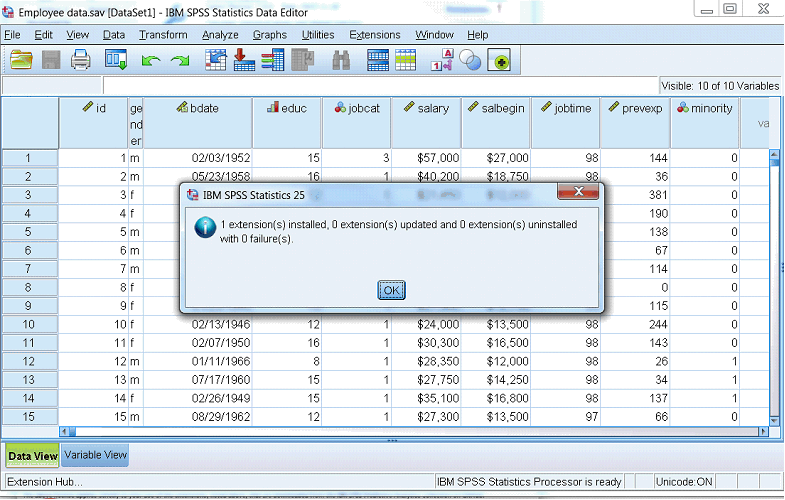Viewport: 785px width, 500px height.
Task: Open the Transform menu
Action: pyautogui.click(x=163, y=35)
